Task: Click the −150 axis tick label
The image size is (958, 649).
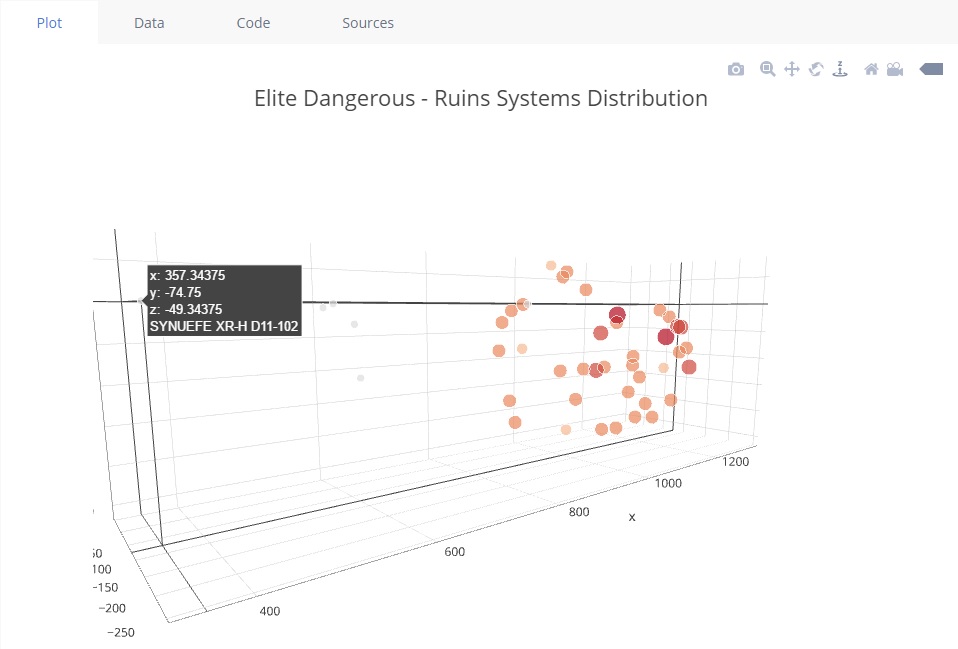Action: tap(105, 588)
